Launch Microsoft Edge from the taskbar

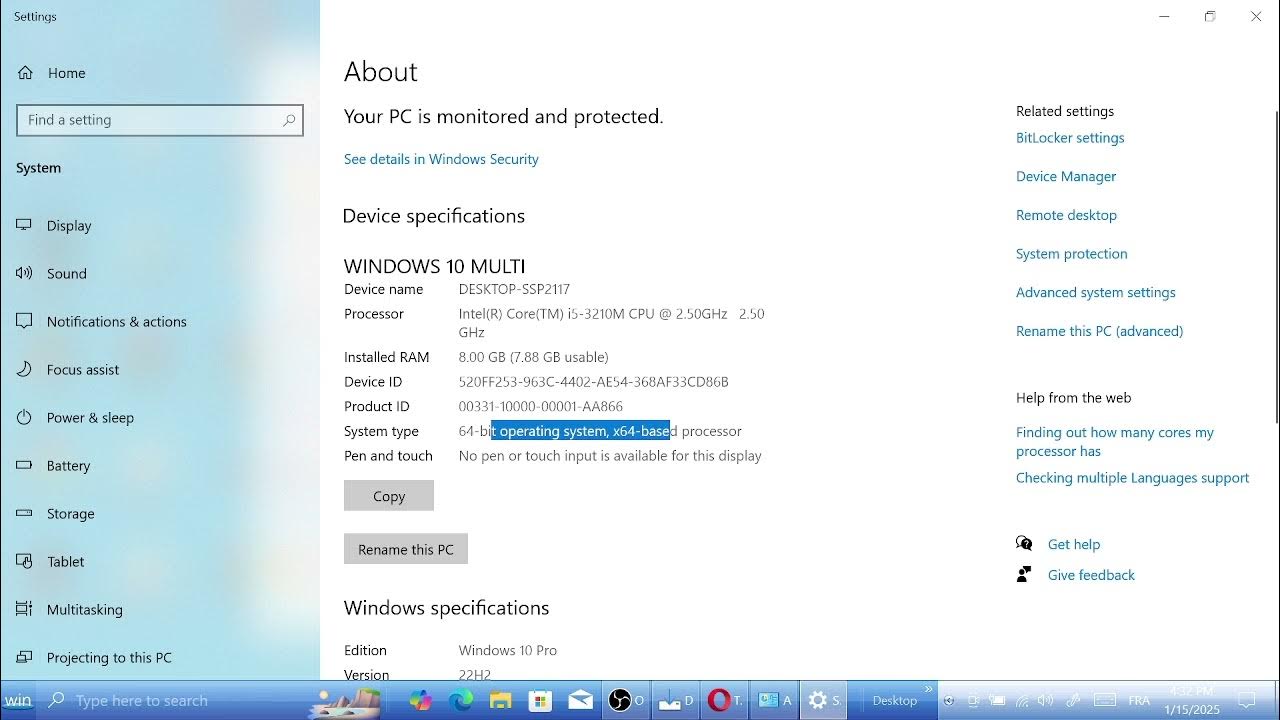[461, 700]
